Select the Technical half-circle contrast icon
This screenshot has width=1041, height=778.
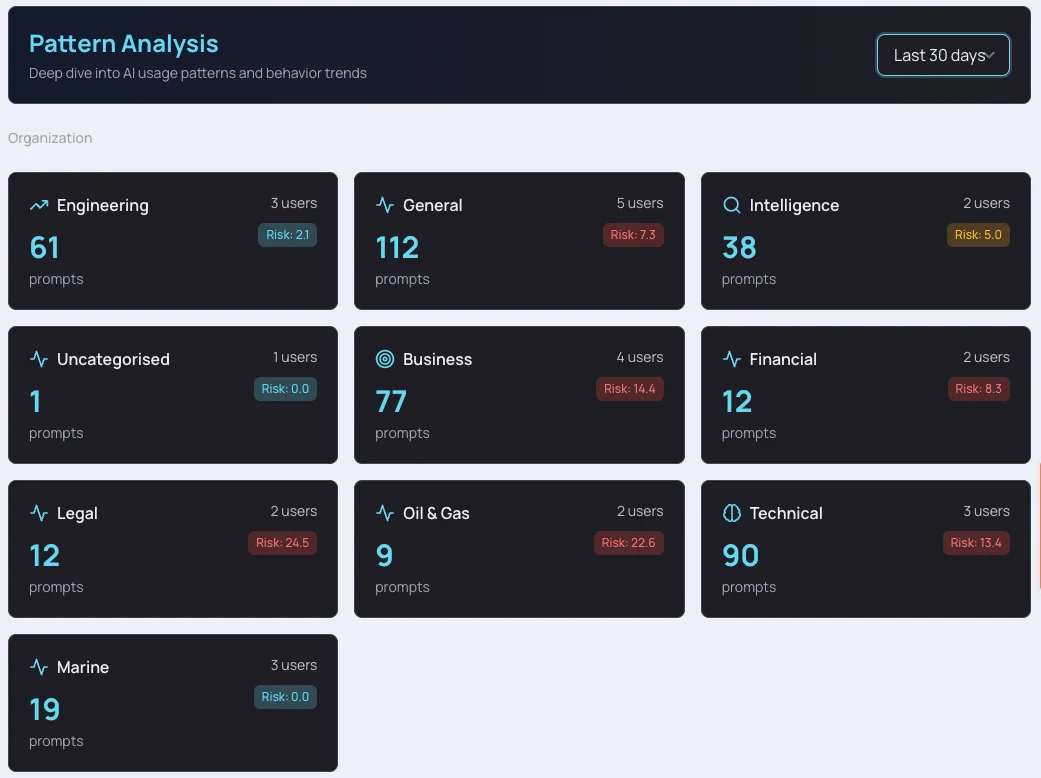click(x=733, y=512)
